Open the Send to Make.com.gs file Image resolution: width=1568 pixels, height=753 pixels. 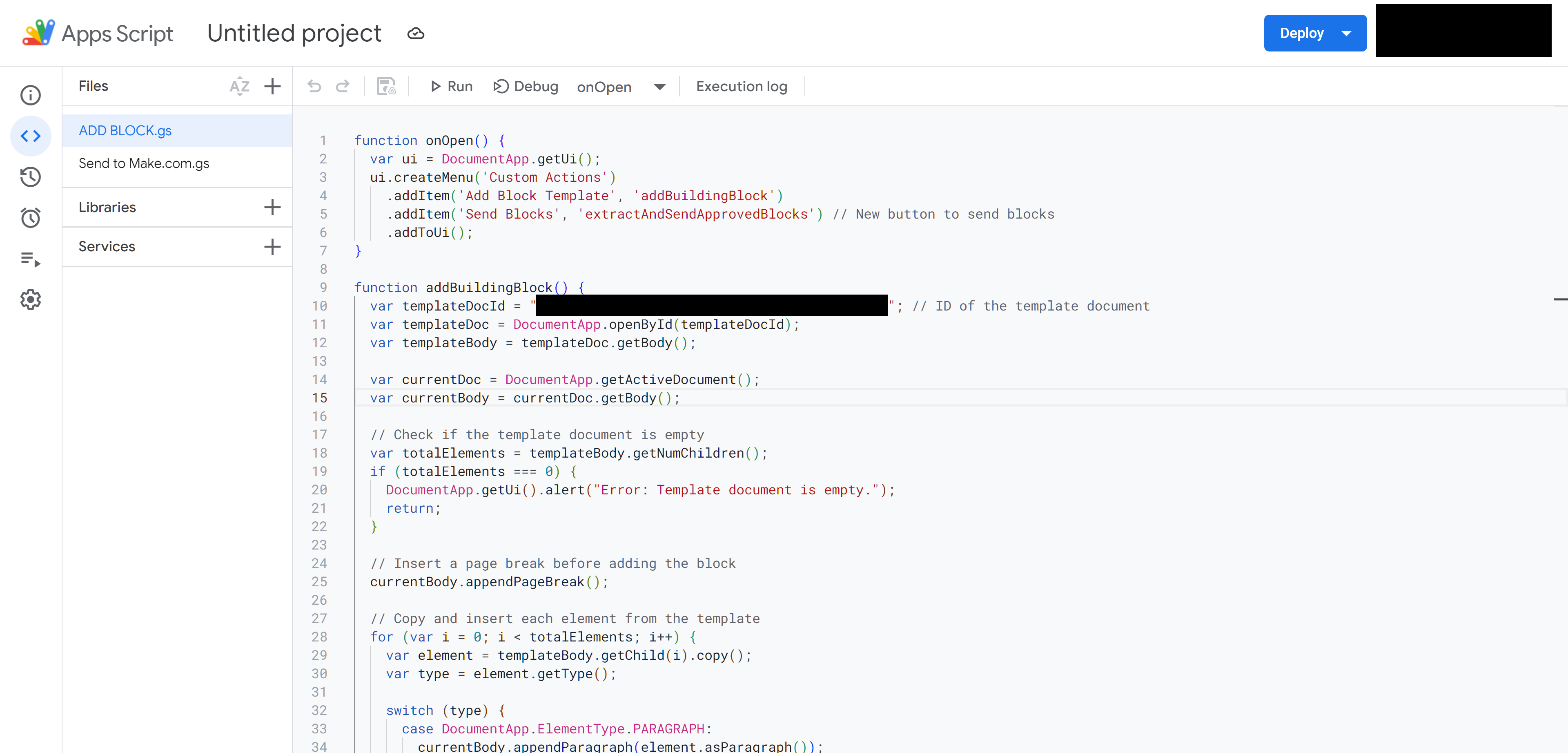(177, 163)
